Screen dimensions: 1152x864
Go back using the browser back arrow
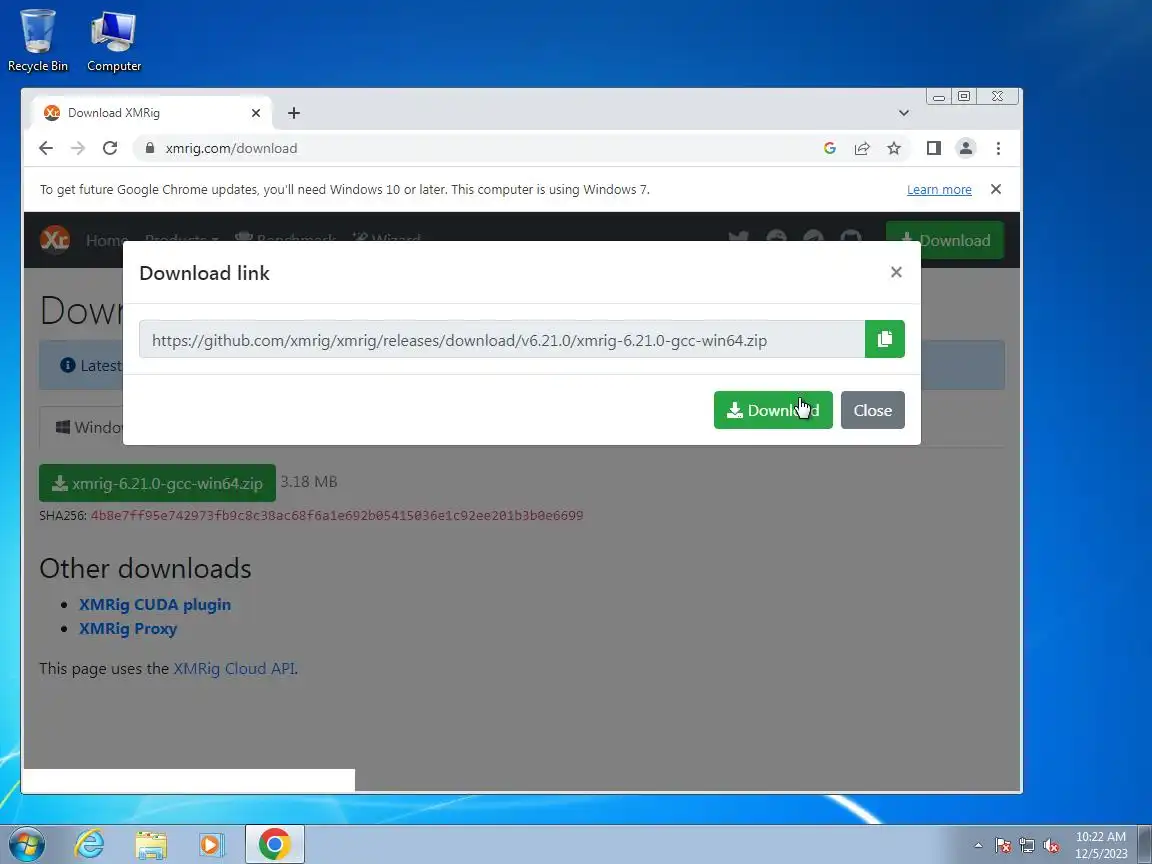(46, 148)
